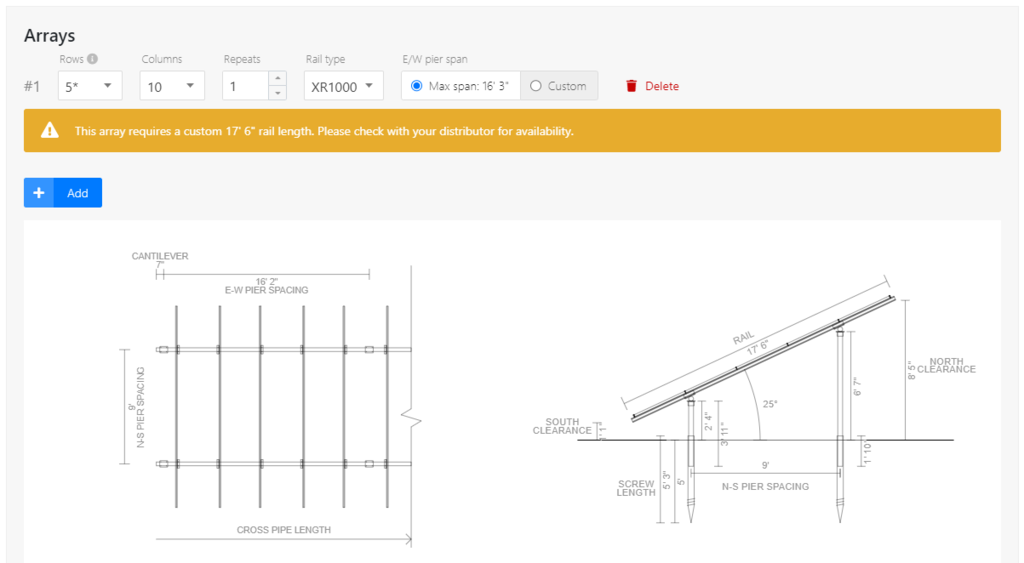The width and height of the screenshot is (1024, 563).
Task: Increase Repeats with the up arrow
Action: pyautogui.click(x=277, y=79)
